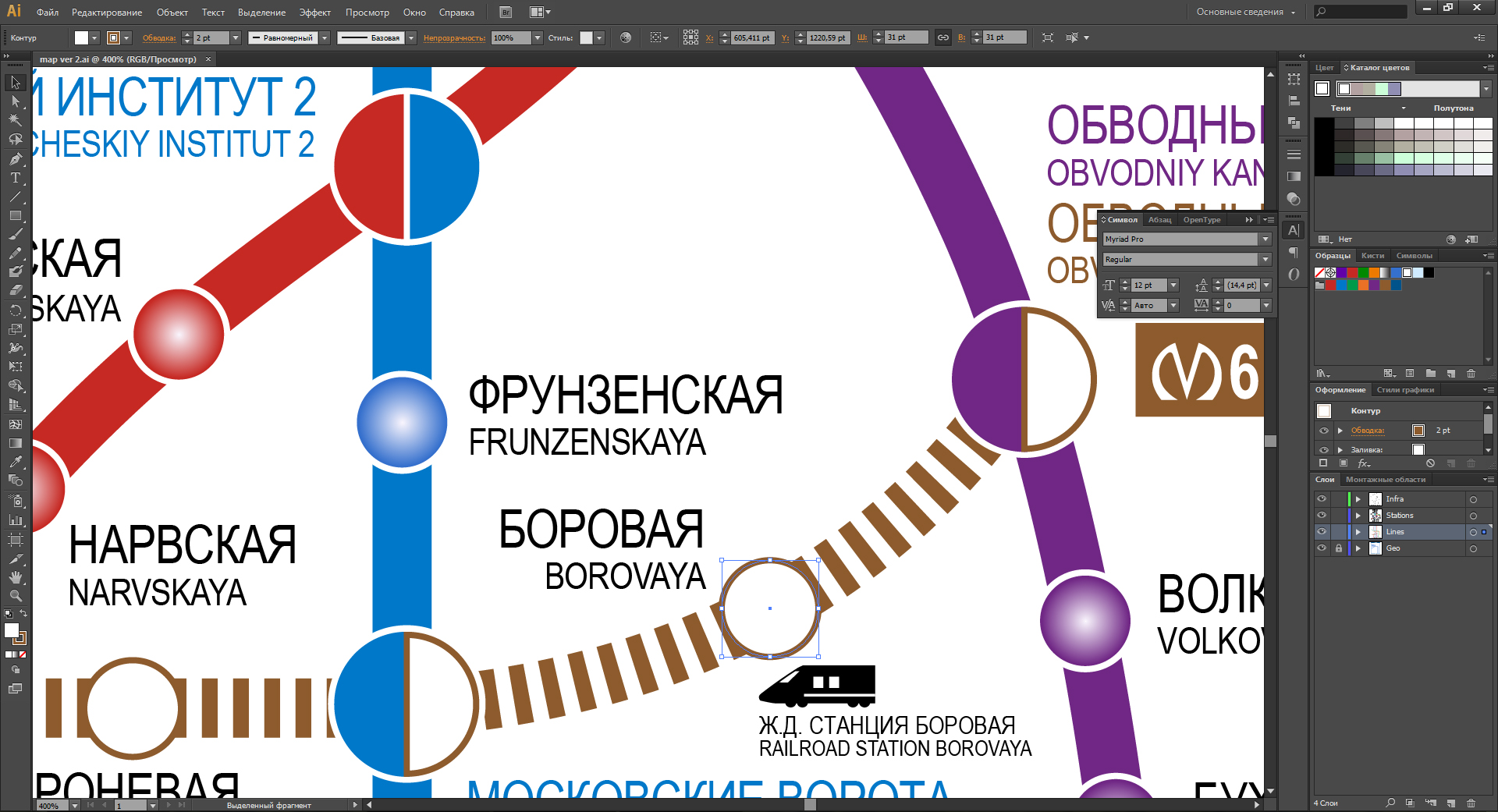Expand the Lines layer contents
1498x812 pixels.
click(1358, 532)
